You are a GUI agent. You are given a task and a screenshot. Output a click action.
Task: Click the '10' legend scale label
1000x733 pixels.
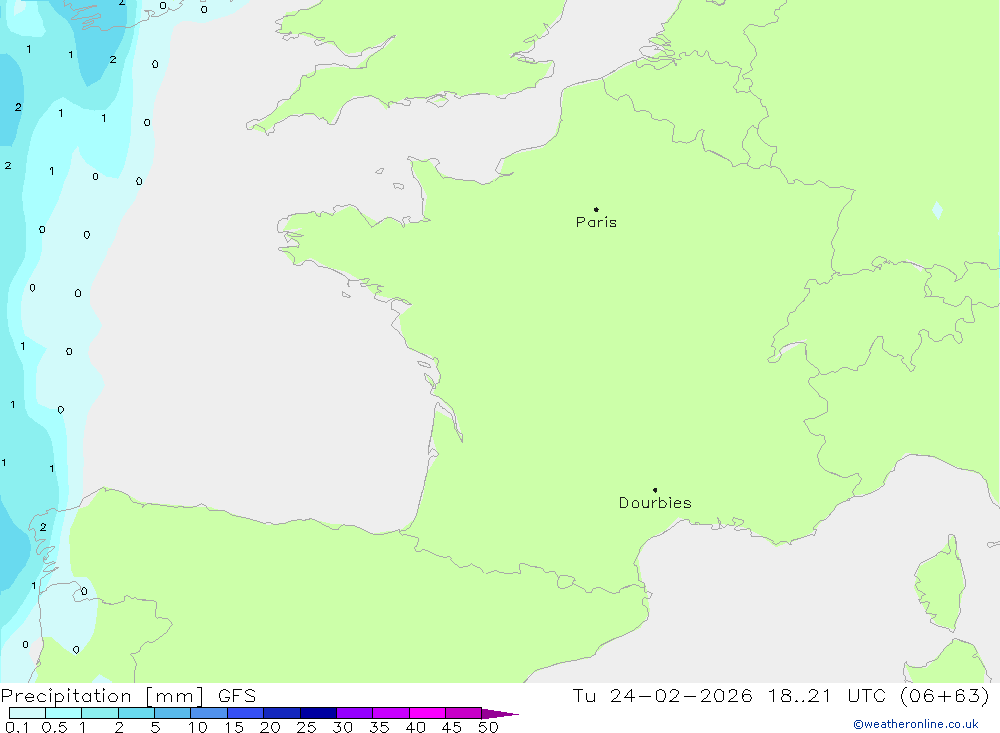(198, 727)
